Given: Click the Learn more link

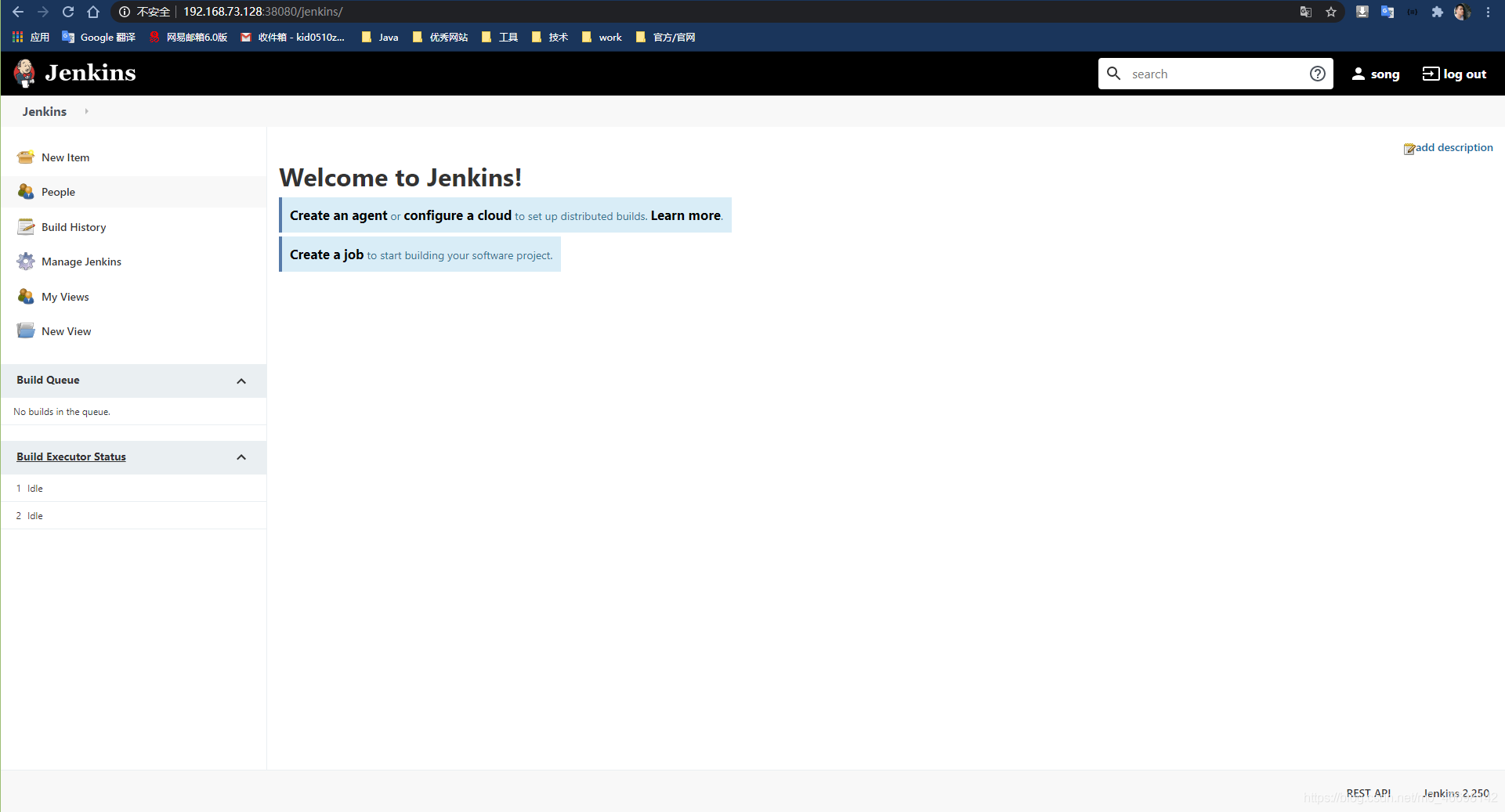Looking at the screenshot, I should [x=686, y=215].
